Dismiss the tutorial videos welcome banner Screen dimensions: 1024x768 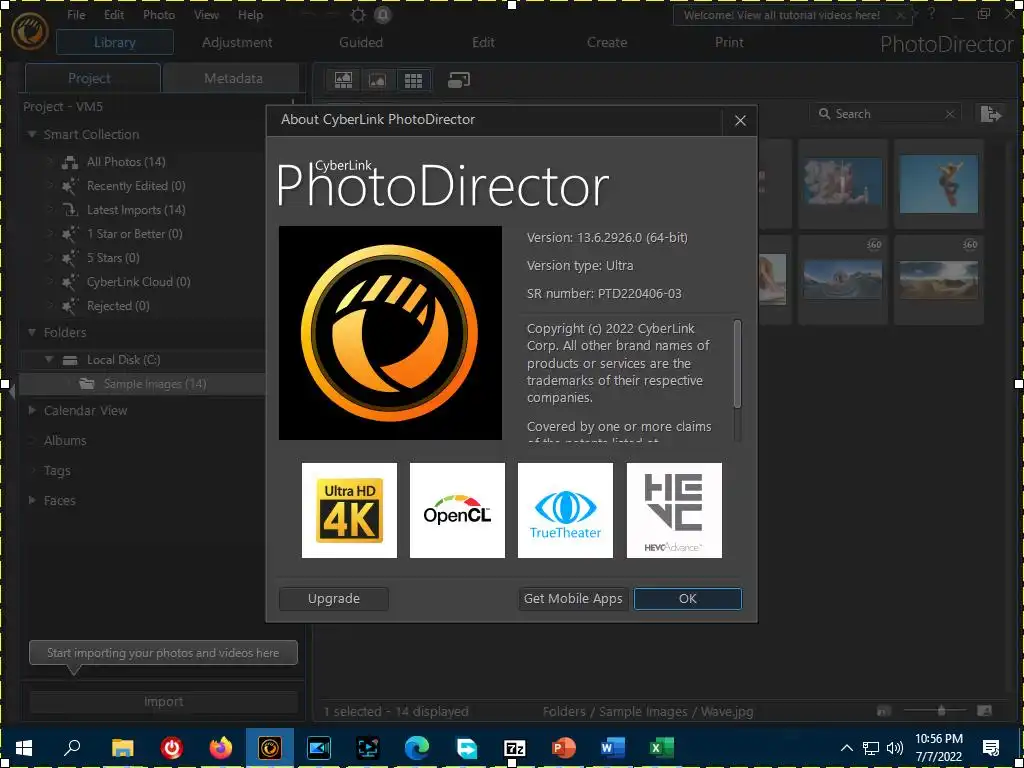[901, 15]
